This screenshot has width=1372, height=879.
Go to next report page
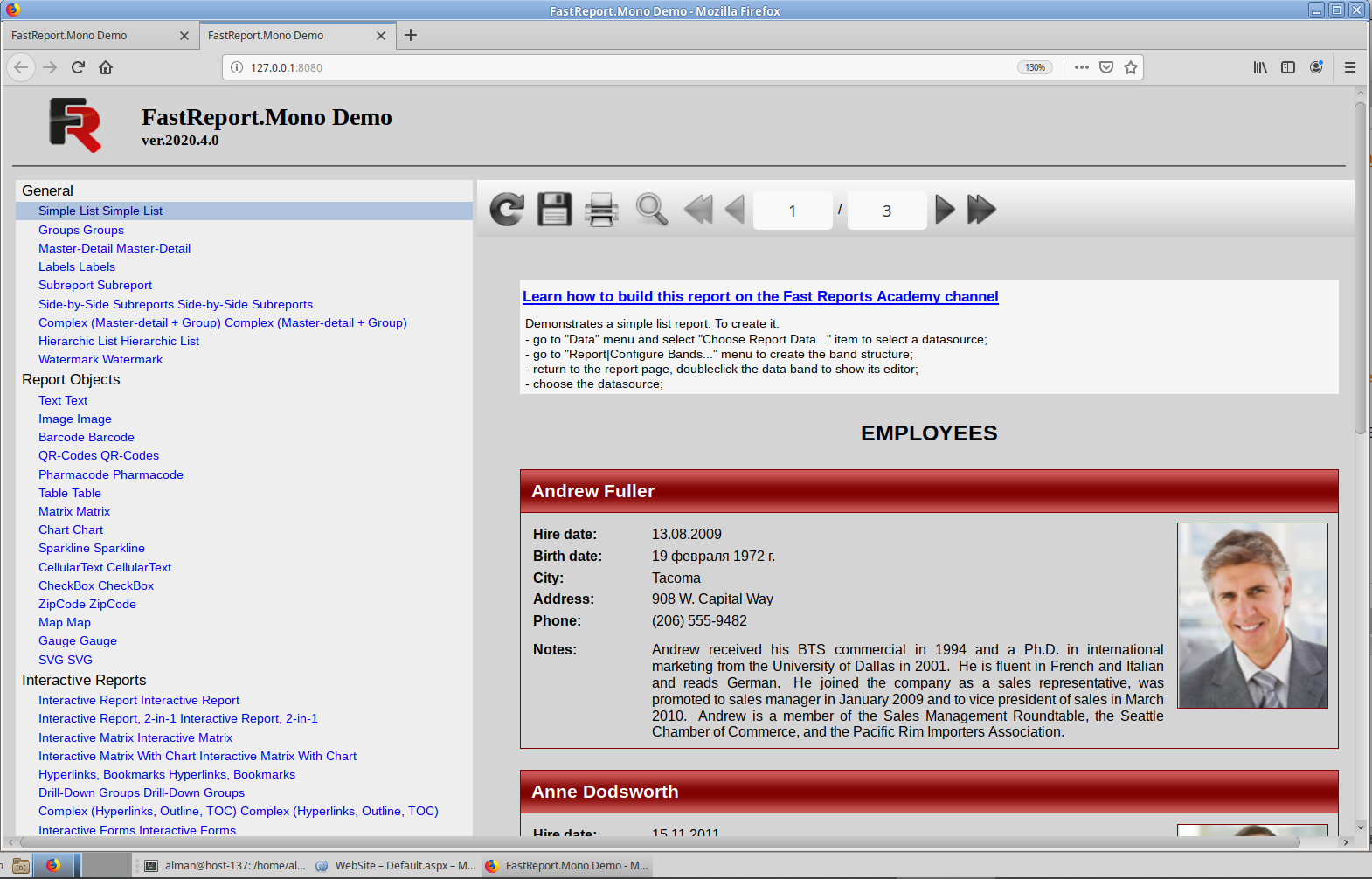[x=945, y=210]
